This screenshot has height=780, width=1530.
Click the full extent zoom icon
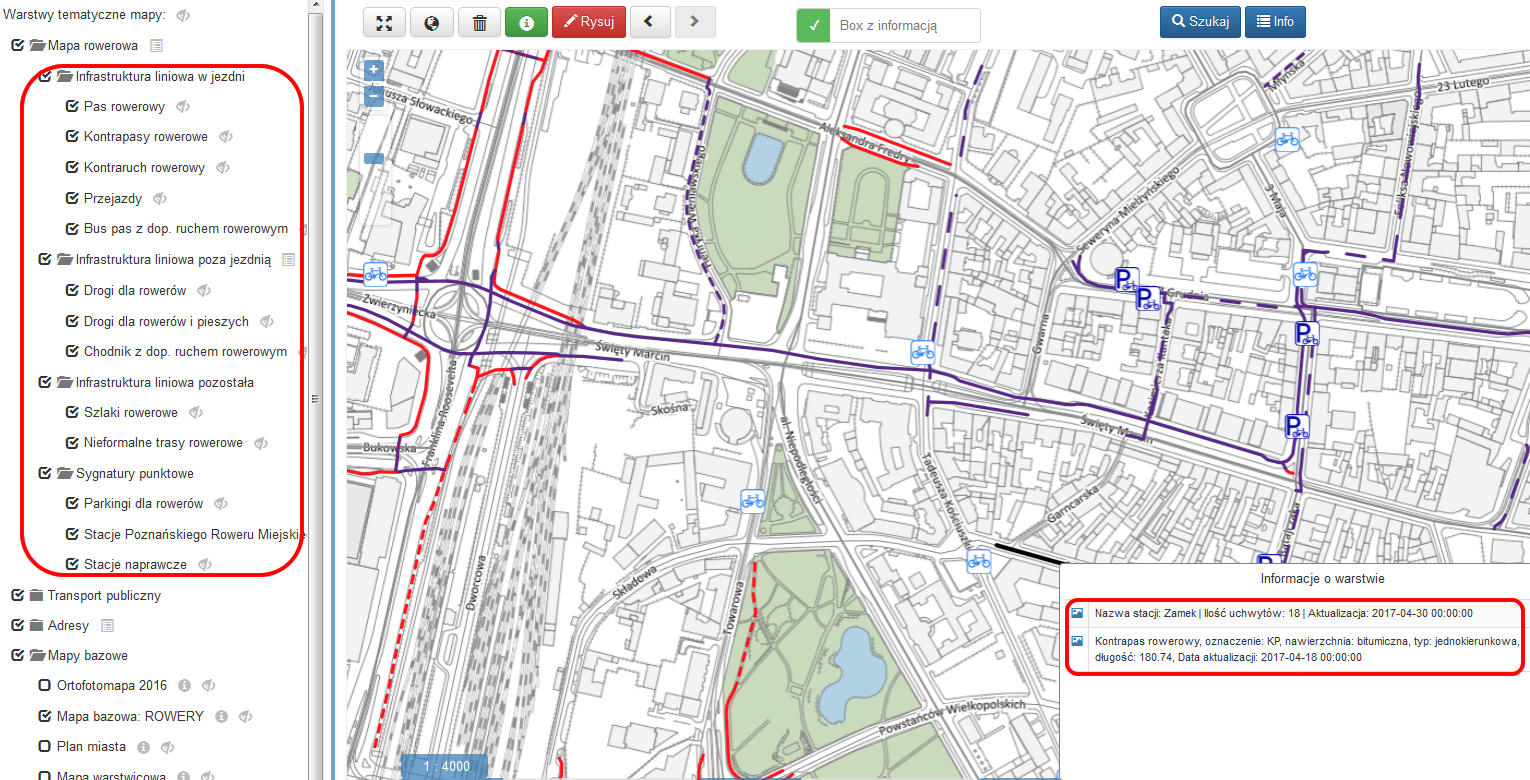coord(383,22)
